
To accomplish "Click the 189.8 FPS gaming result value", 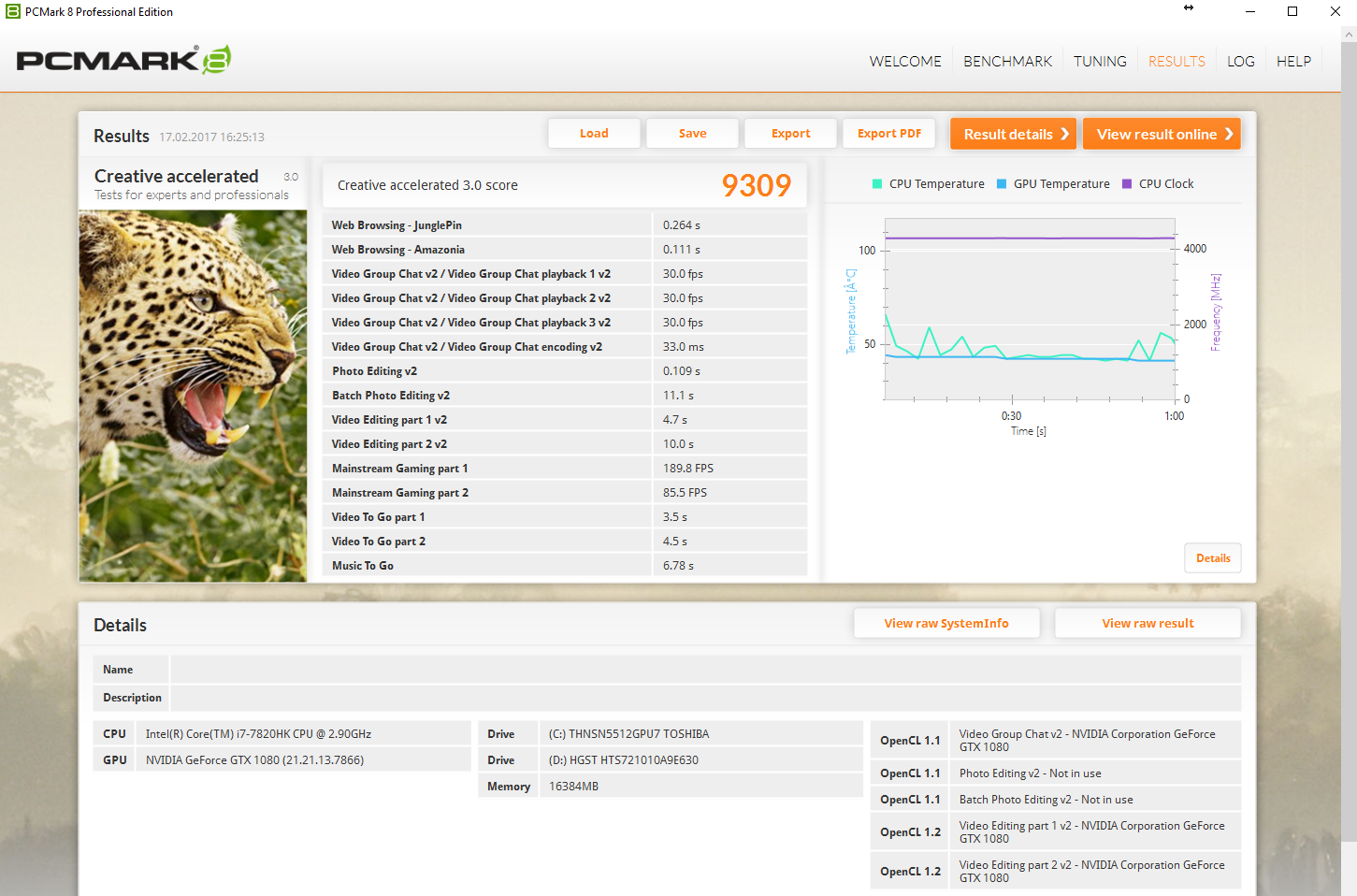I will (688, 469).
